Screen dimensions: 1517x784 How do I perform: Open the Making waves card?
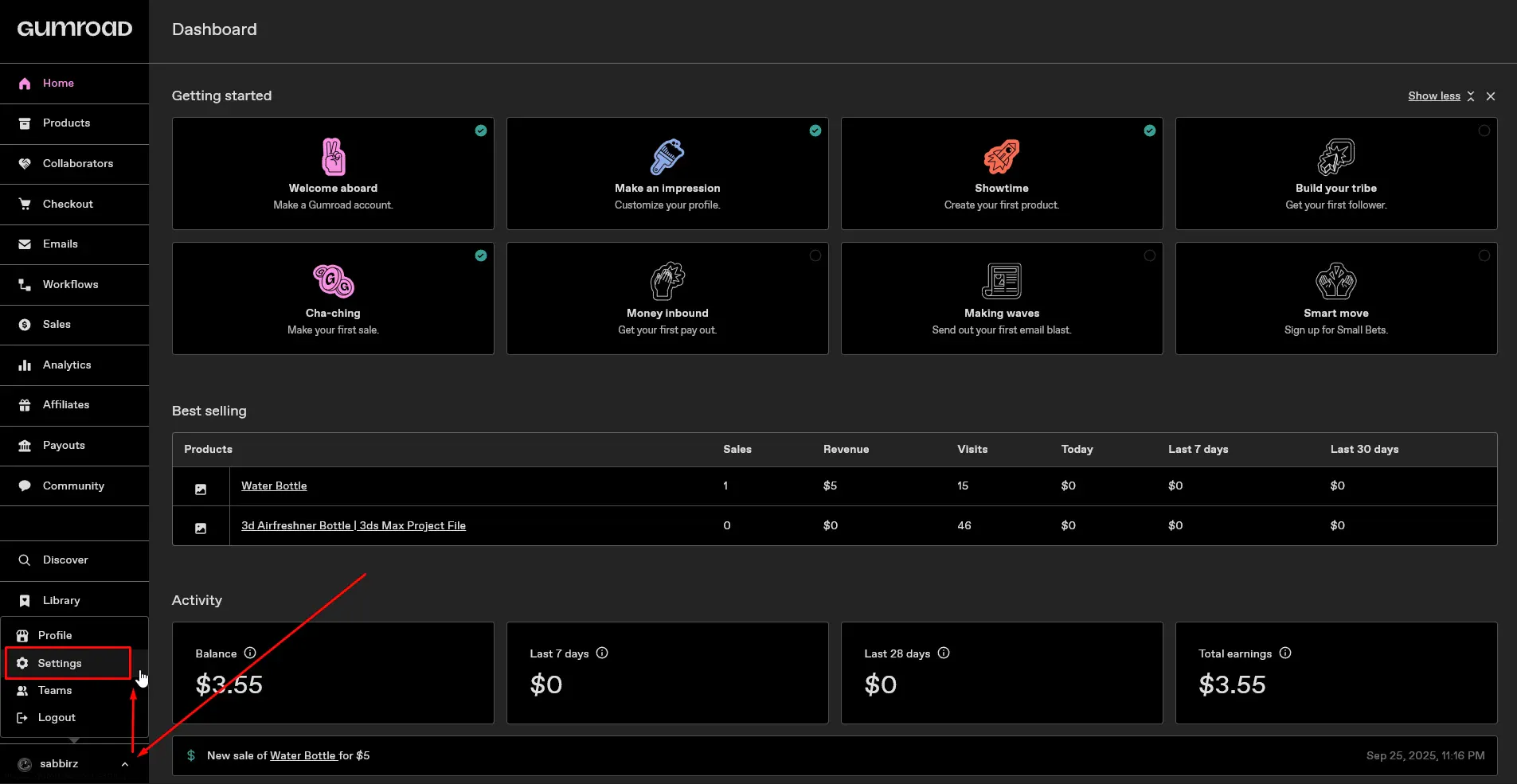tap(1002, 298)
